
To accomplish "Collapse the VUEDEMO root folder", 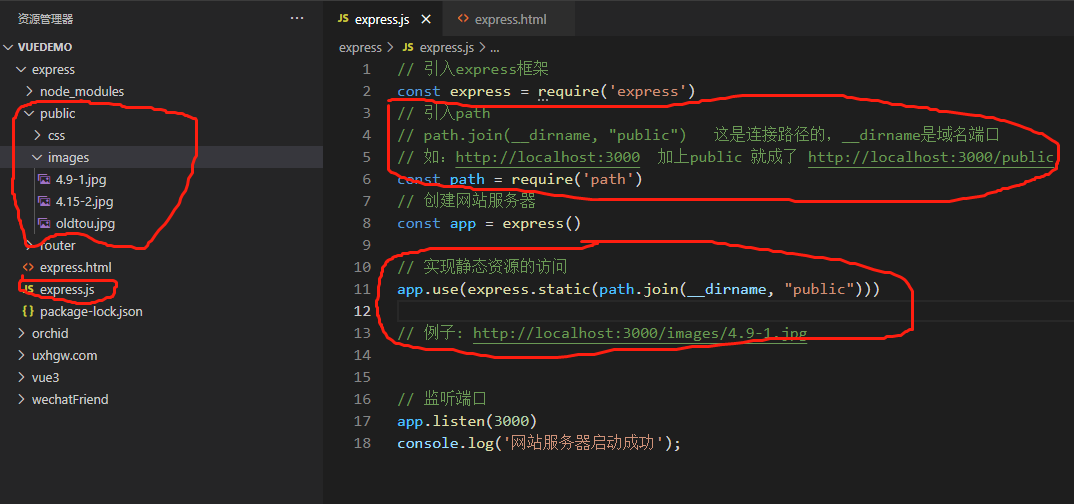I will click(8, 47).
